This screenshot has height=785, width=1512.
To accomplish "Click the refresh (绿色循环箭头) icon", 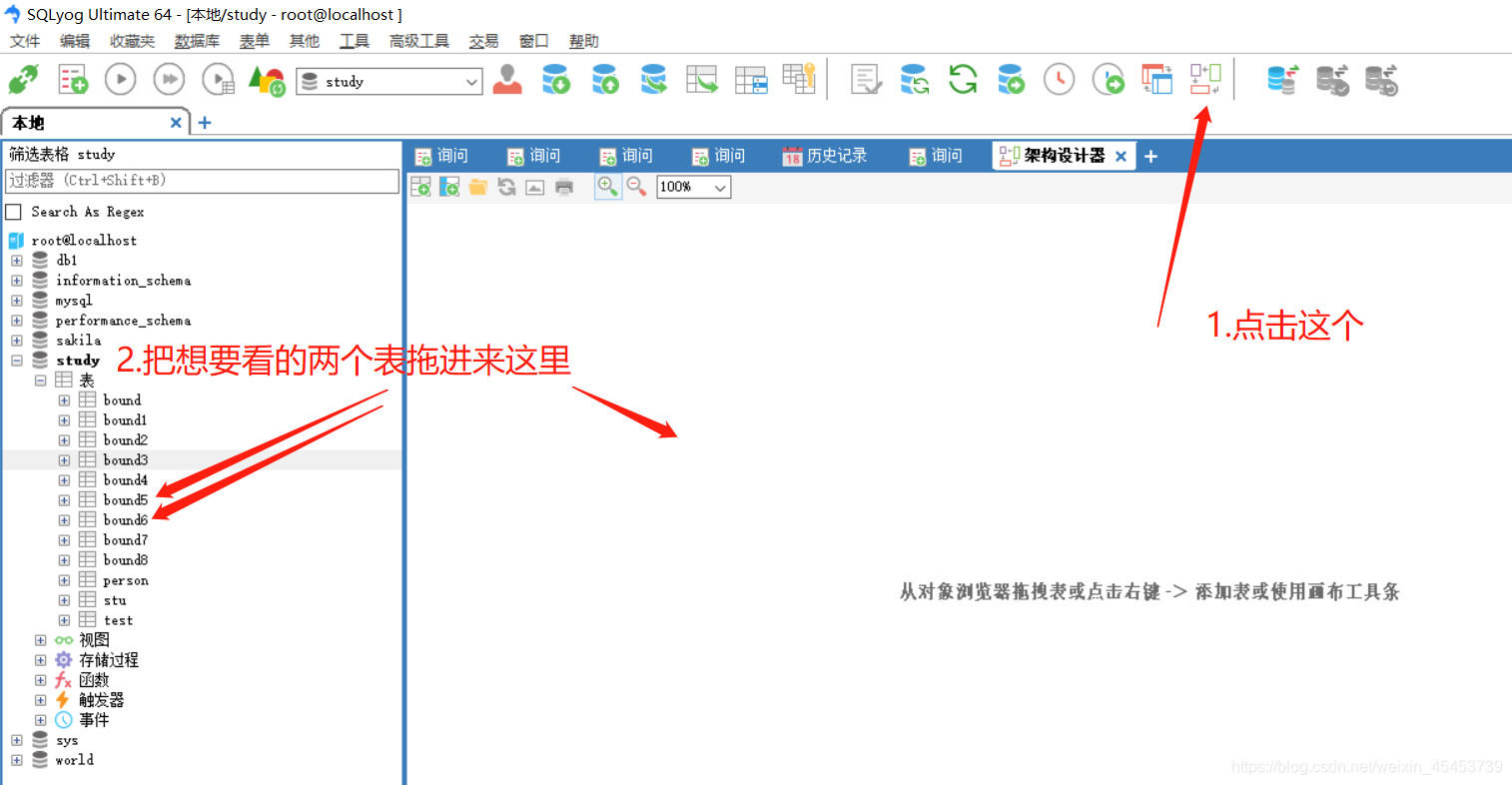I will (962, 79).
